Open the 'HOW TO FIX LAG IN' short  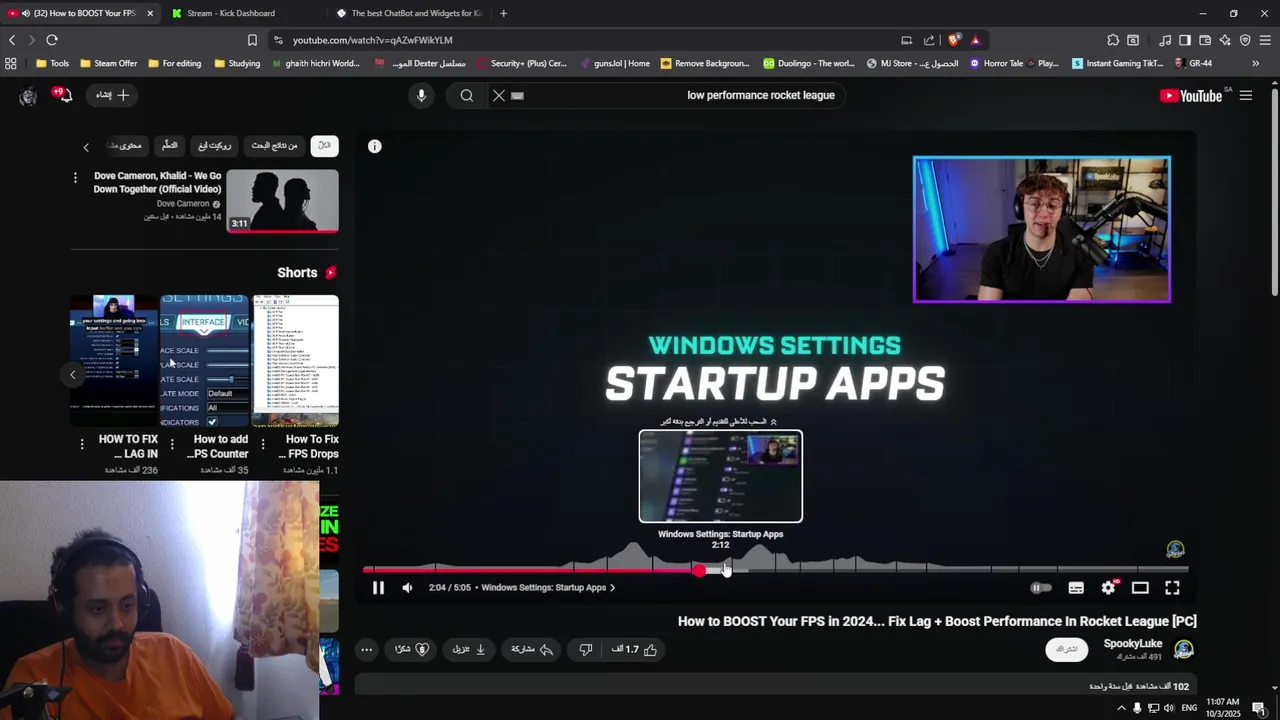pyautogui.click(x=113, y=362)
